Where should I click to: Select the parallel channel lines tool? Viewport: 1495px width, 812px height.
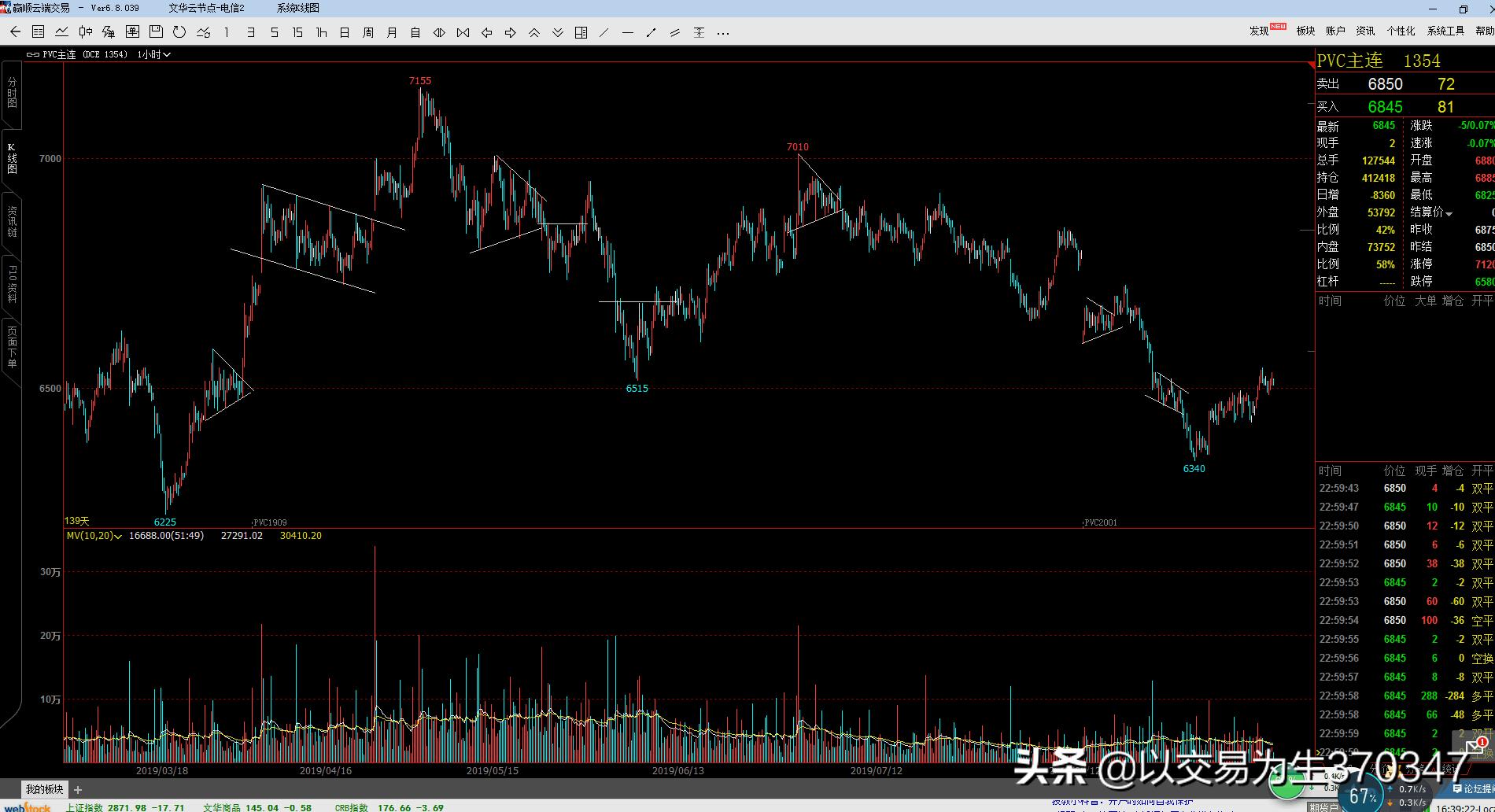tap(675, 32)
